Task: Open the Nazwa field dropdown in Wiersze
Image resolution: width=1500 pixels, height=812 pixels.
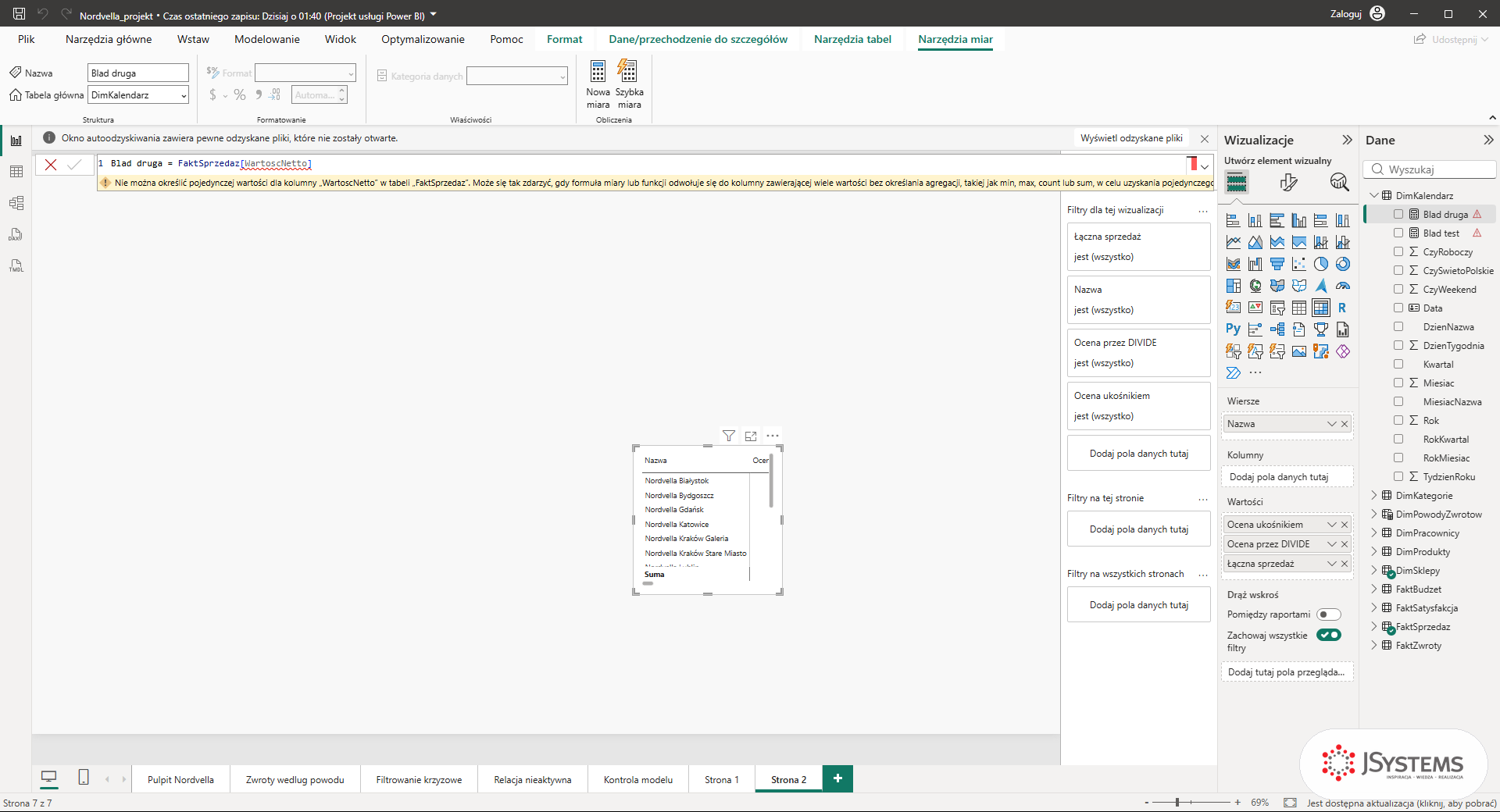Action: click(1332, 424)
